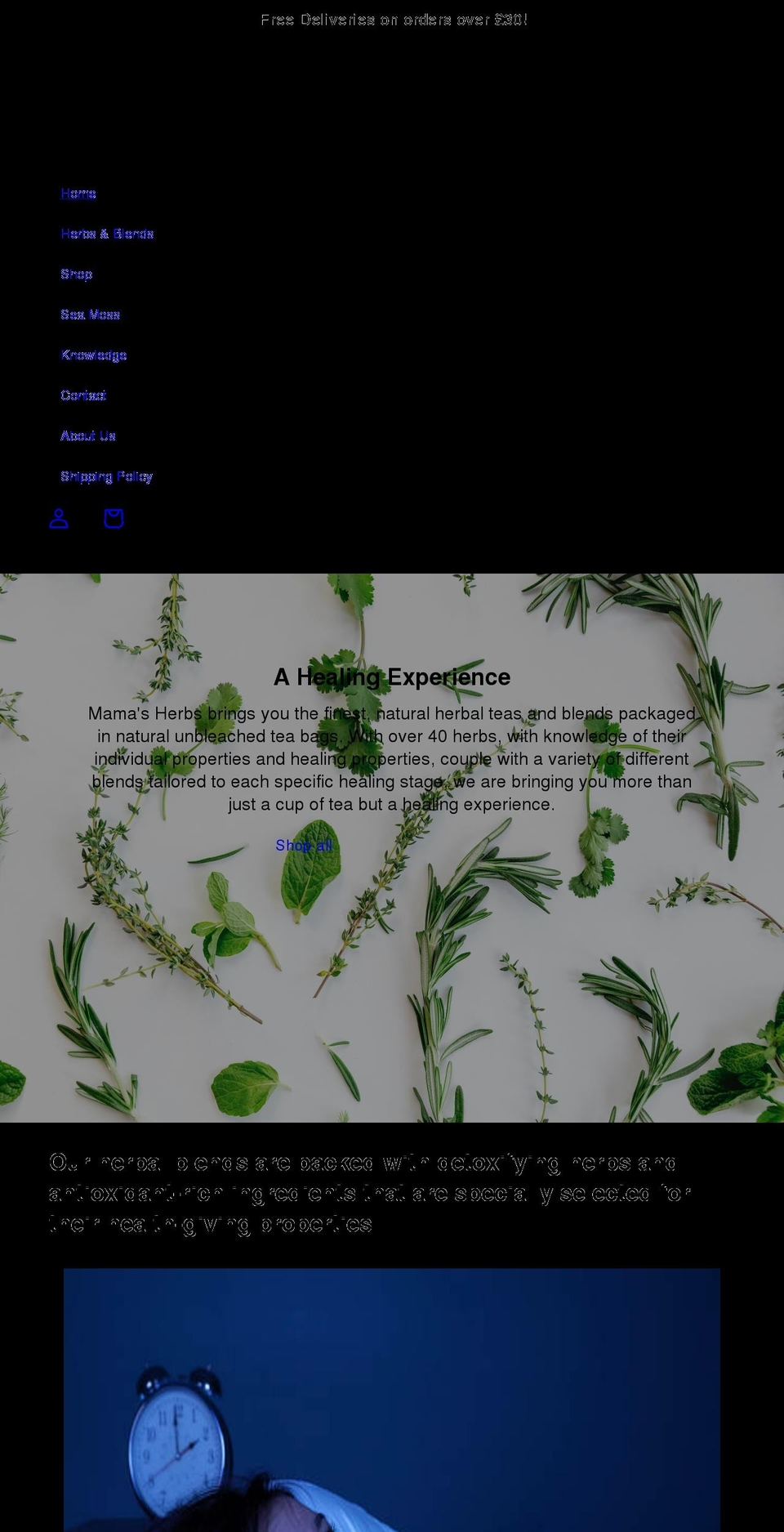Click the Shop all button
This screenshot has height=1532, width=784.
coord(304,846)
